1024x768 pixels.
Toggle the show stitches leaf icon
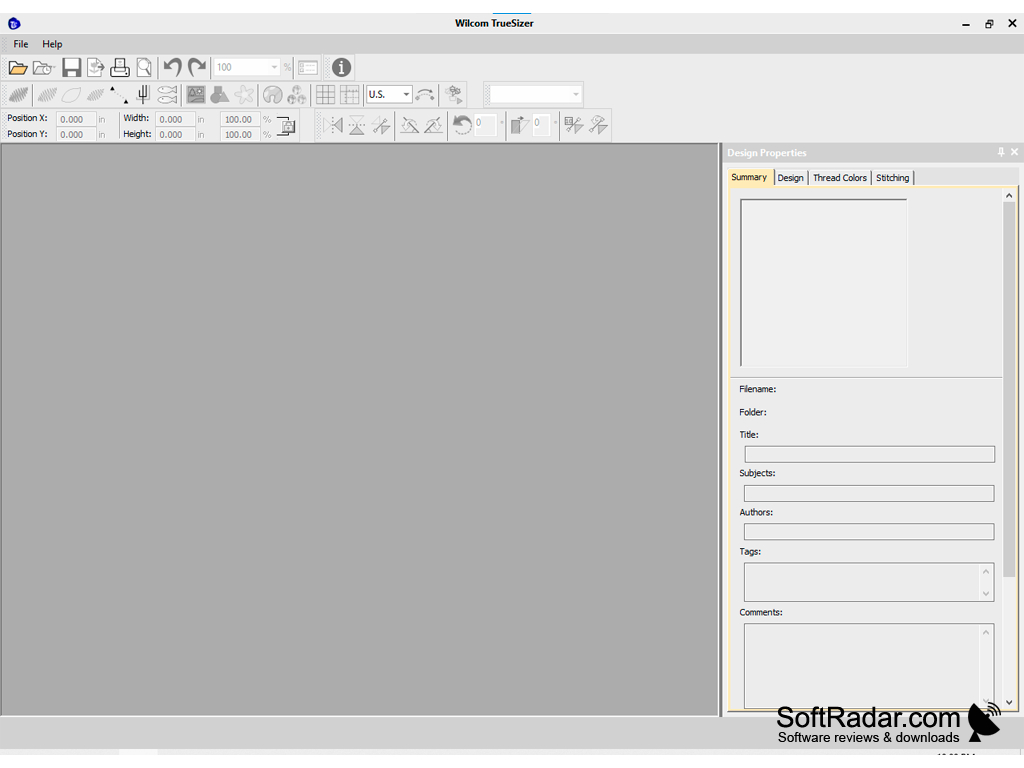point(46,95)
